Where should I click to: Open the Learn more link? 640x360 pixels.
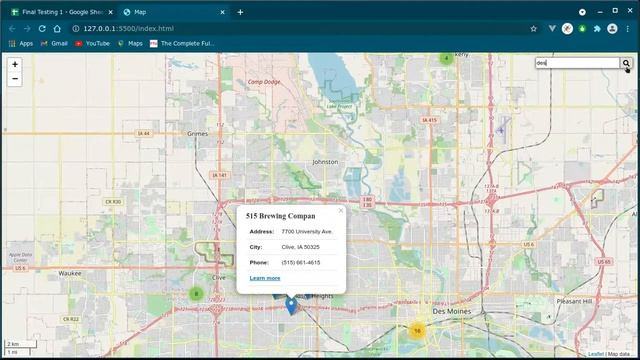pyautogui.click(x=265, y=278)
